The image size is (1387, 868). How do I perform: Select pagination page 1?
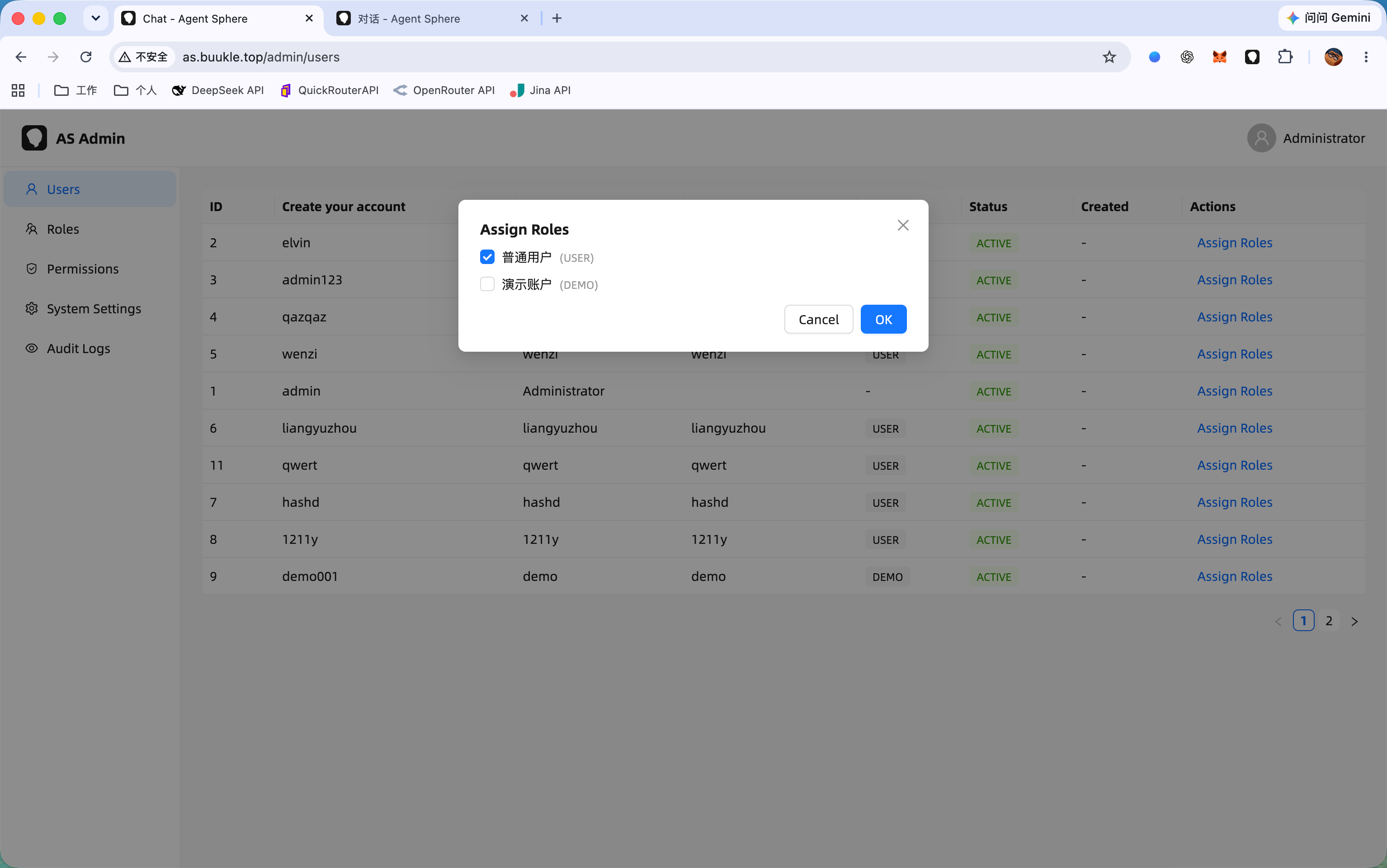[1303, 621]
